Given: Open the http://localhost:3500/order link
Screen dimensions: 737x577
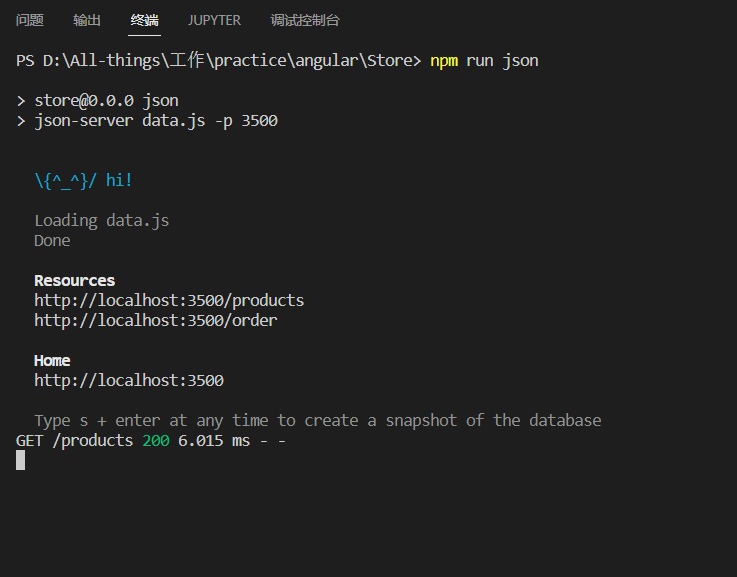Looking at the screenshot, I should pyautogui.click(x=156, y=320).
